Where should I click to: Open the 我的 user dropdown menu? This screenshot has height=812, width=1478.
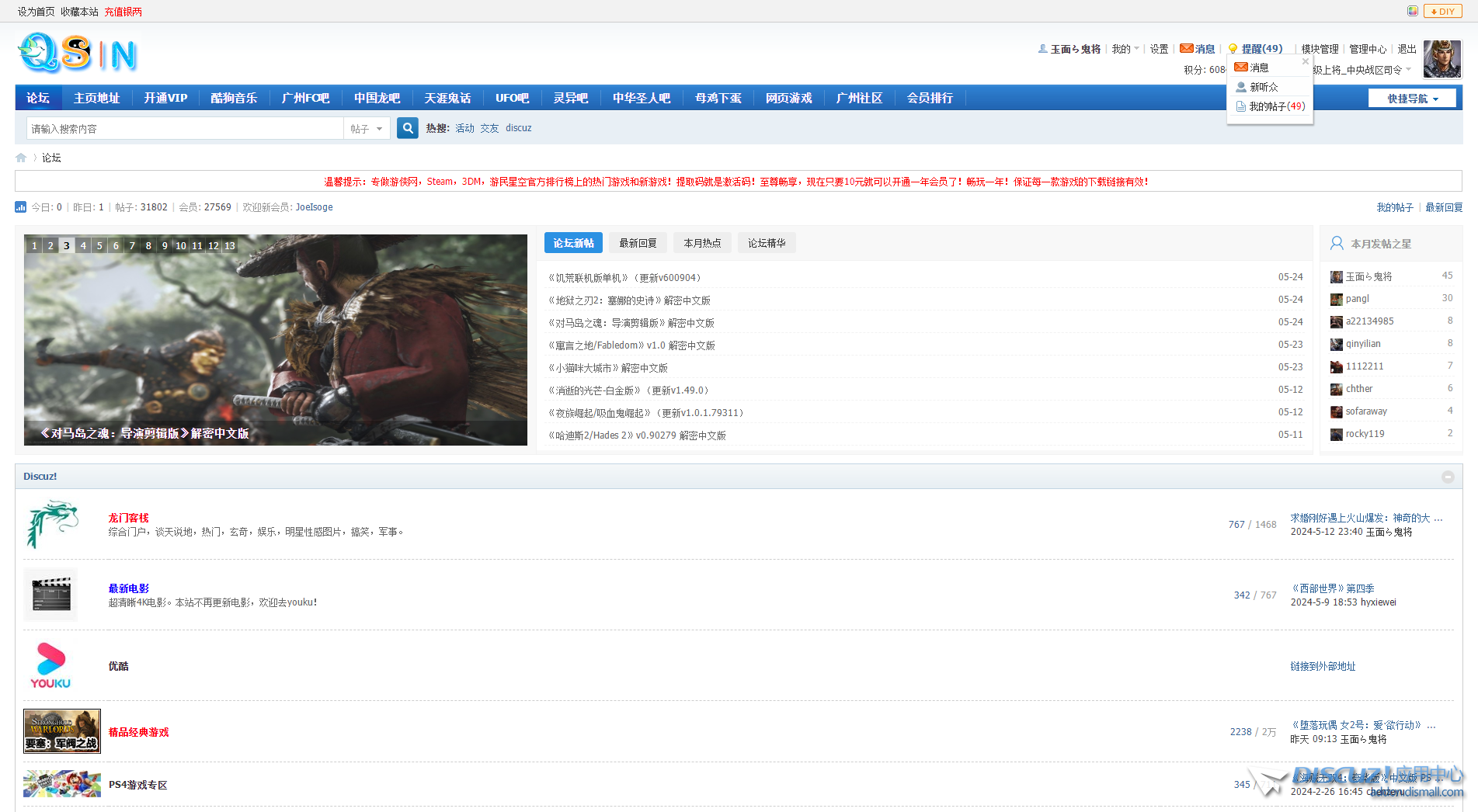pos(1125,49)
